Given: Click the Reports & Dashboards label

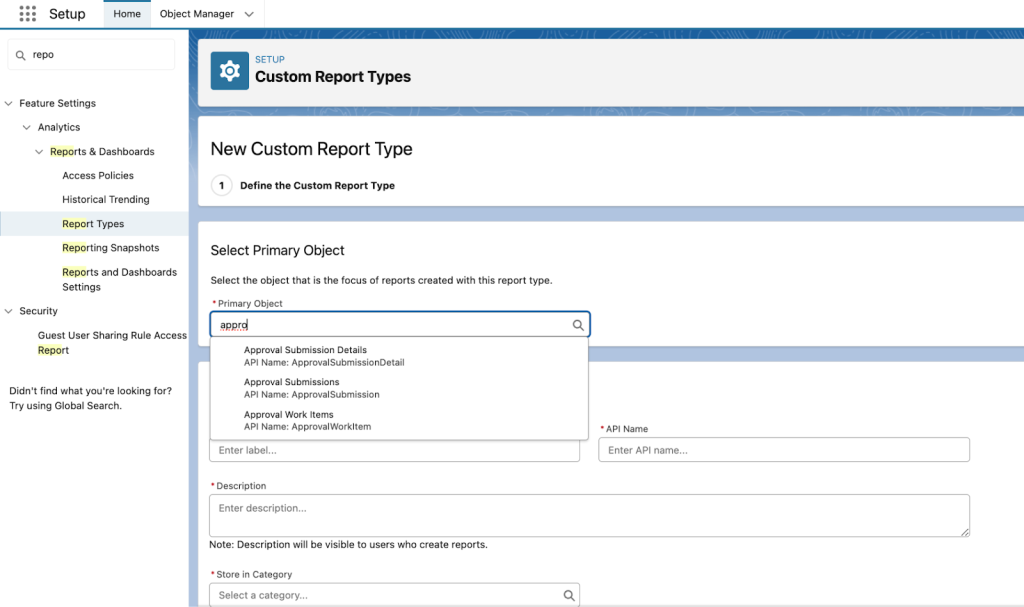Looking at the screenshot, I should point(103,152).
